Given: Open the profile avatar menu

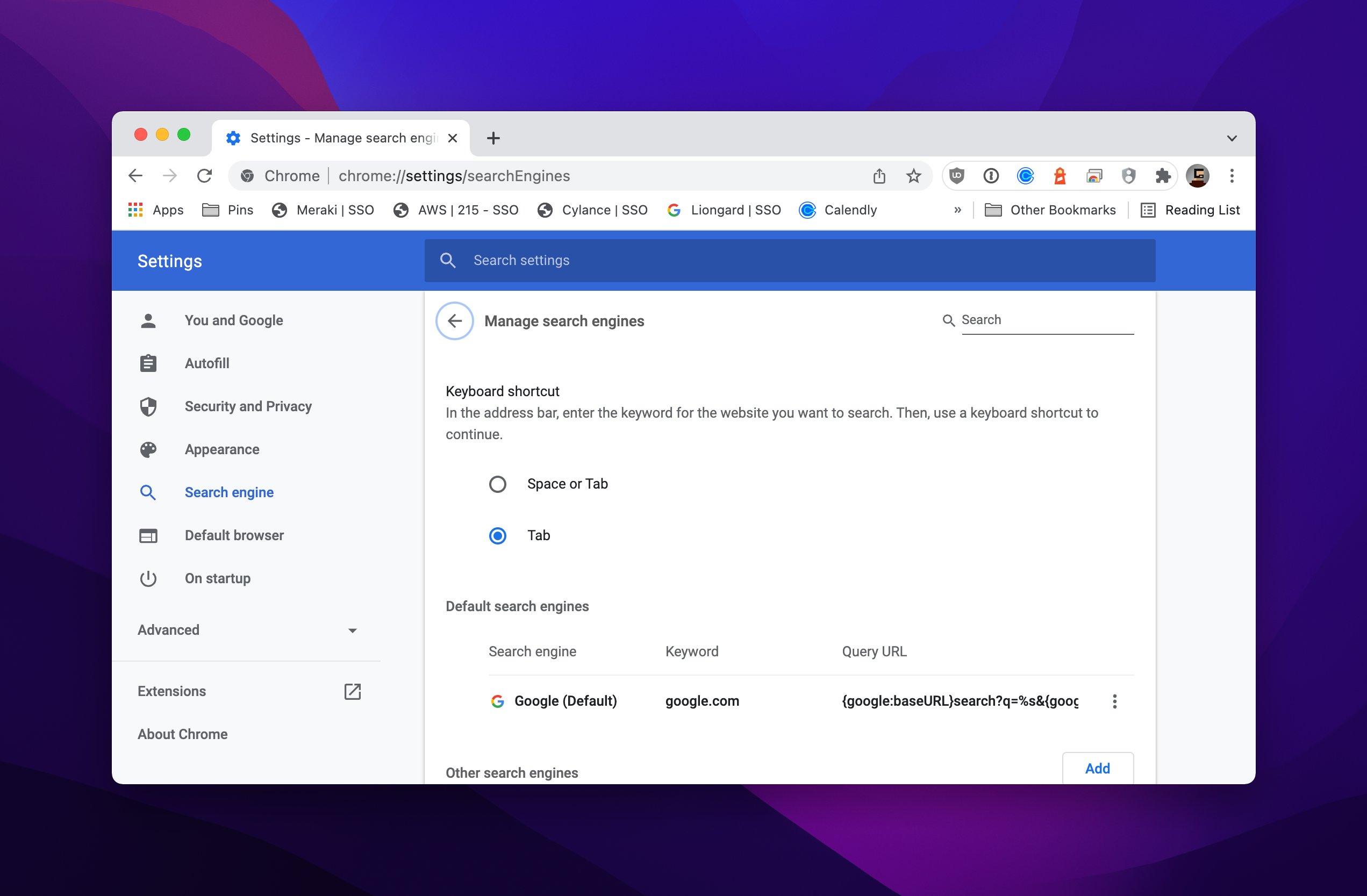Looking at the screenshot, I should [1198, 176].
